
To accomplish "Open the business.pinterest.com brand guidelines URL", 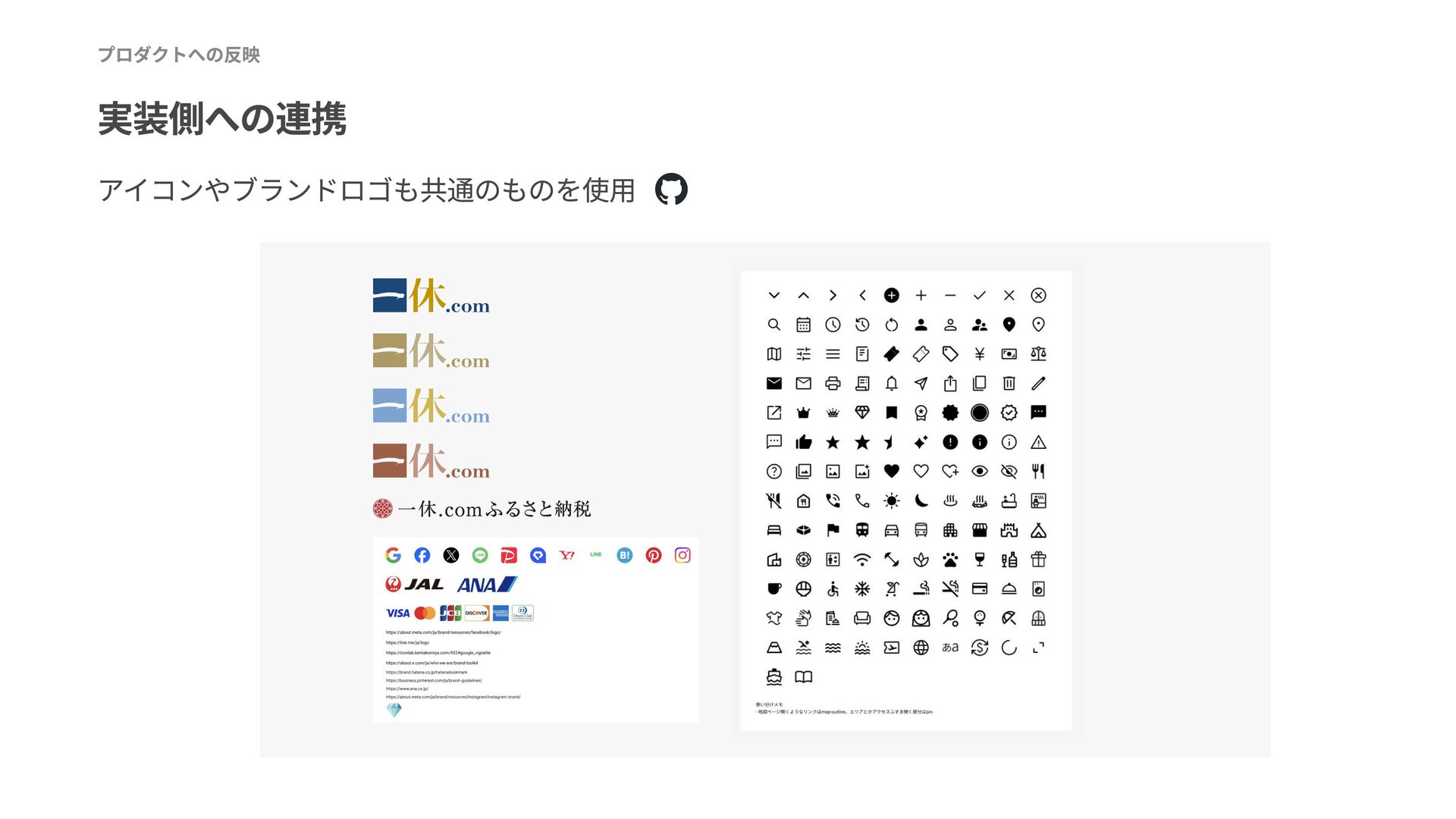I will tap(434, 680).
